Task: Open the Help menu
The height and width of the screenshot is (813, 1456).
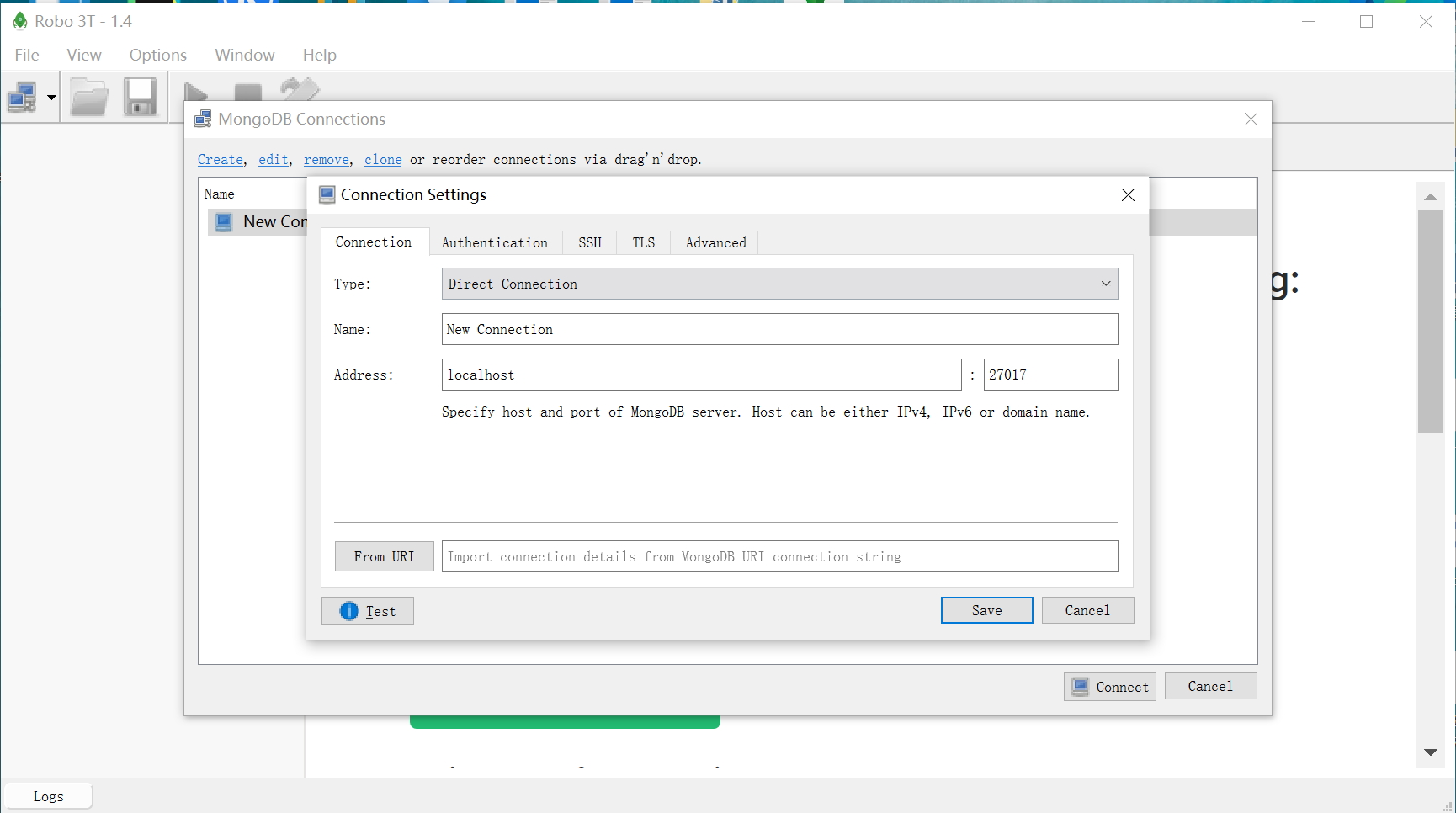Action: pos(320,55)
